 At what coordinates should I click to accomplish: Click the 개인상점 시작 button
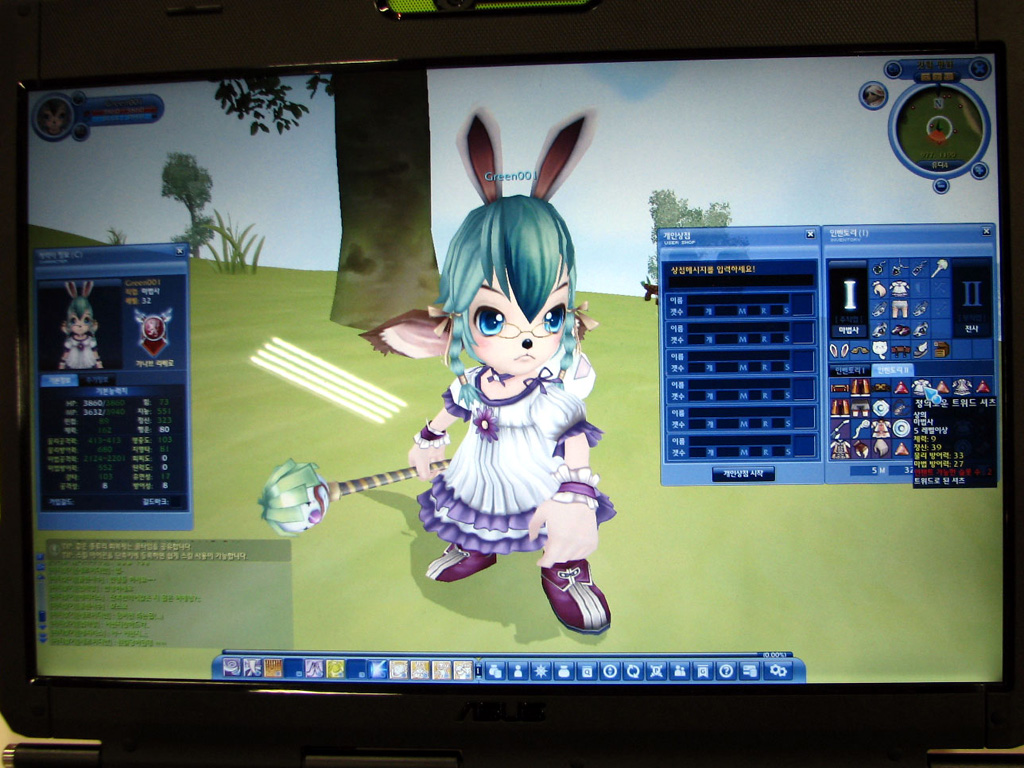(x=743, y=473)
